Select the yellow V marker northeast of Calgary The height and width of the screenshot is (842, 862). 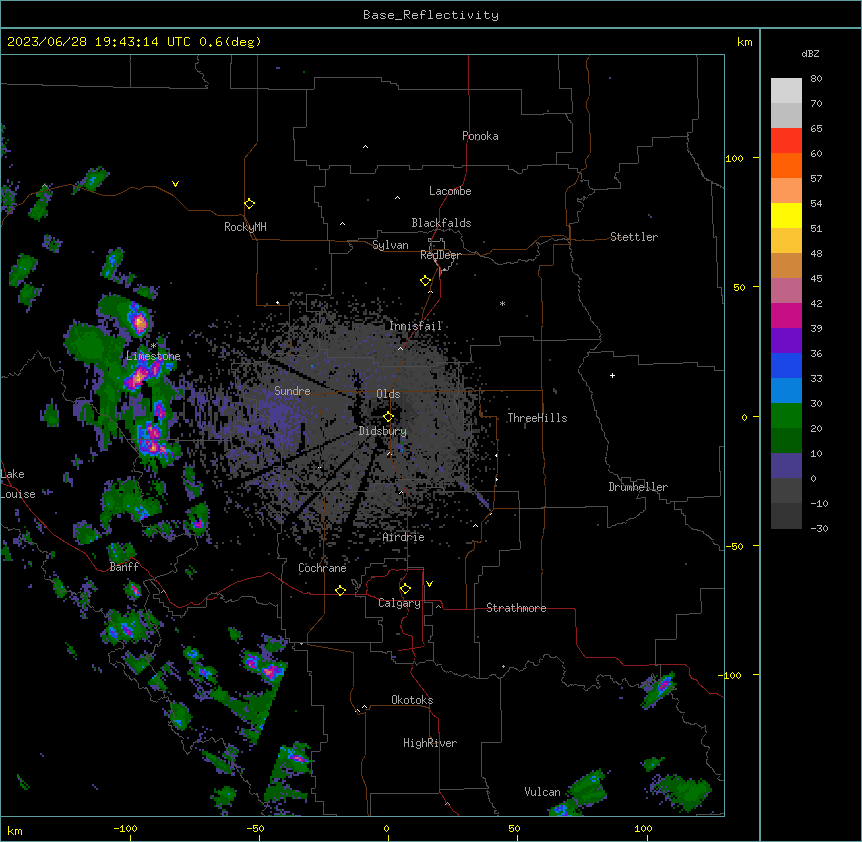[x=429, y=584]
